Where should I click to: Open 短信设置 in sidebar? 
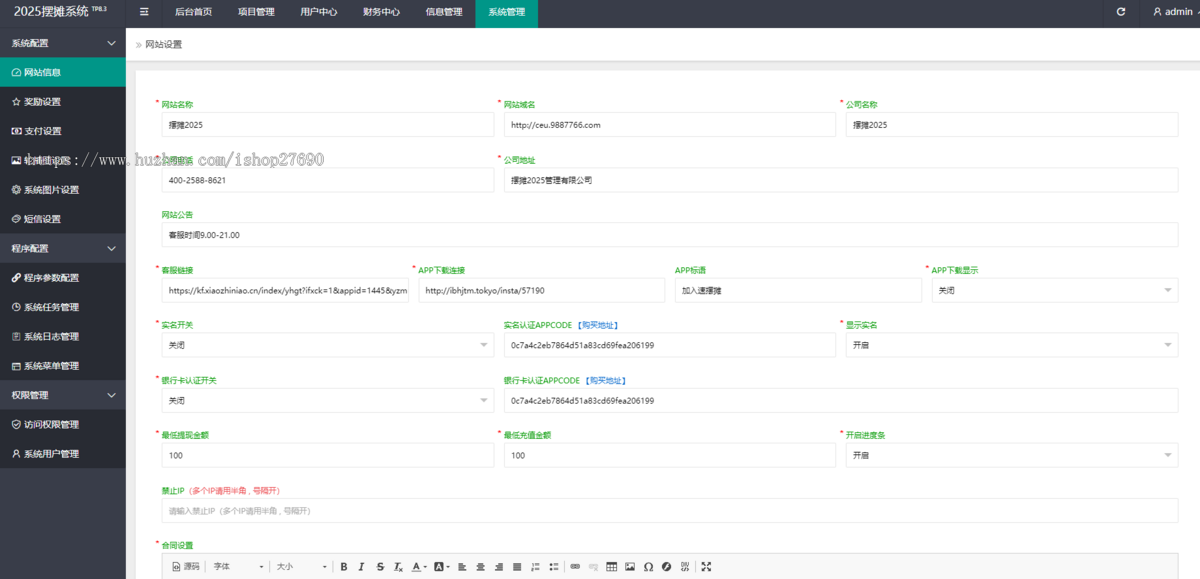tap(63, 219)
